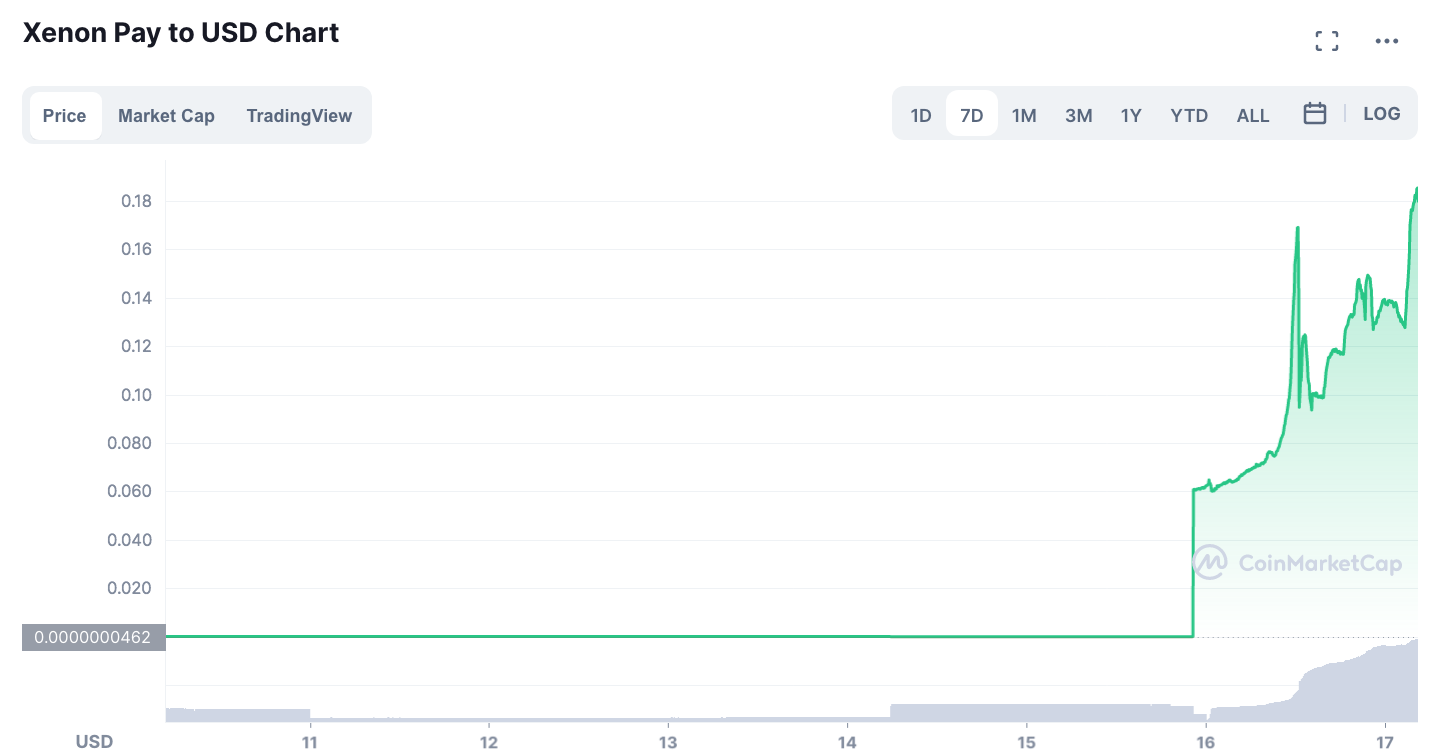Select the ALL time range
The height and width of the screenshot is (754, 1440).
coord(1253,115)
